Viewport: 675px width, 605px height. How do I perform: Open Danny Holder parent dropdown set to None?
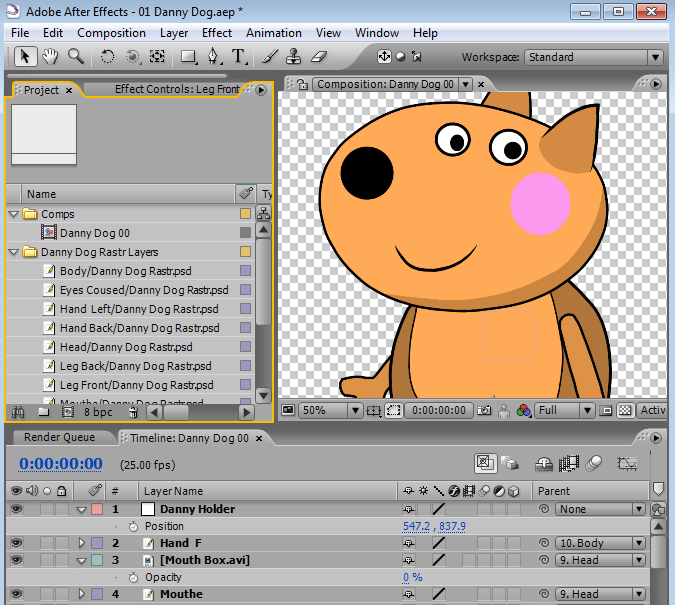tap(601, 509)
